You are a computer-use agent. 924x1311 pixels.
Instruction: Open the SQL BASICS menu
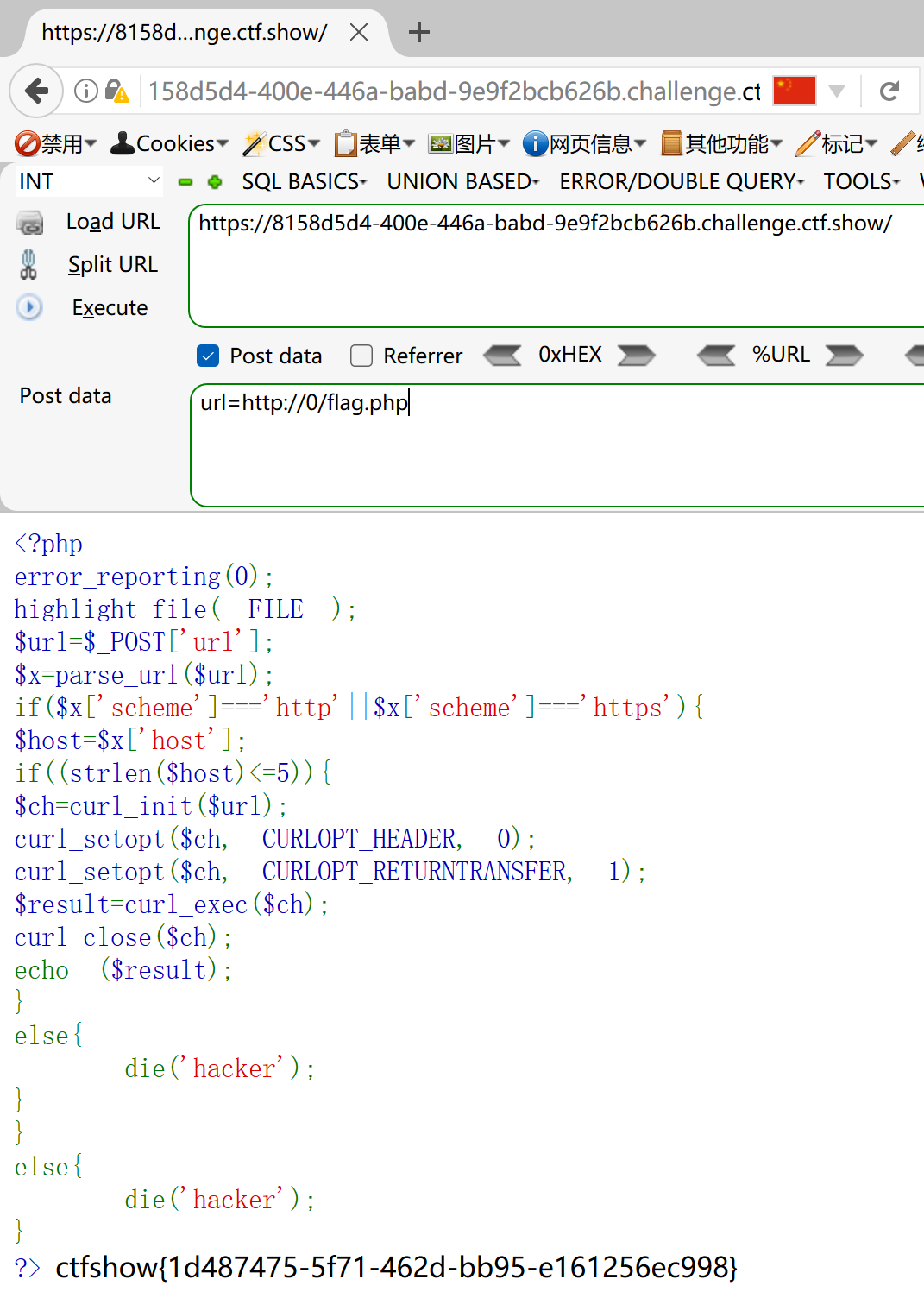tap(304, 182)
